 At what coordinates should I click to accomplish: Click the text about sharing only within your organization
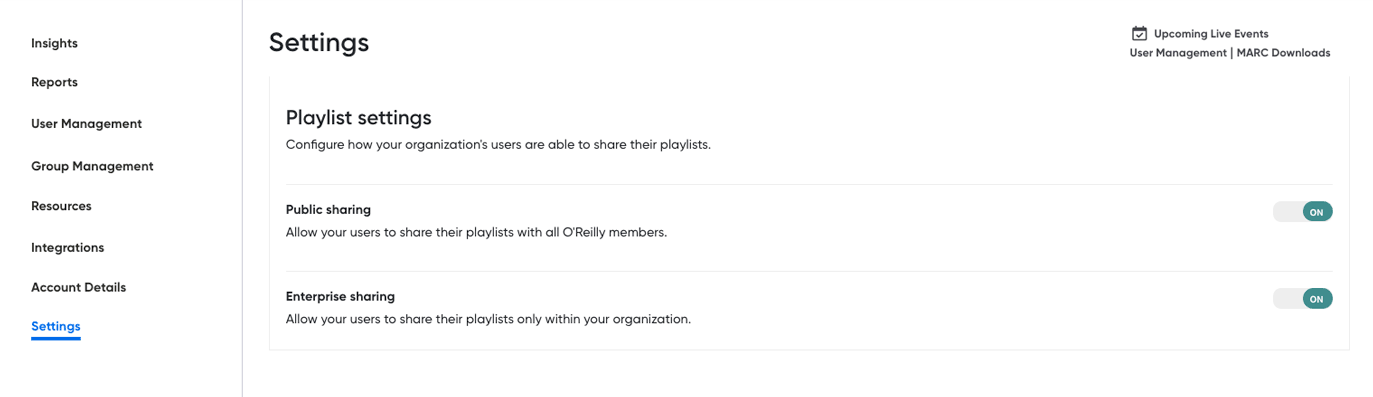488,319
